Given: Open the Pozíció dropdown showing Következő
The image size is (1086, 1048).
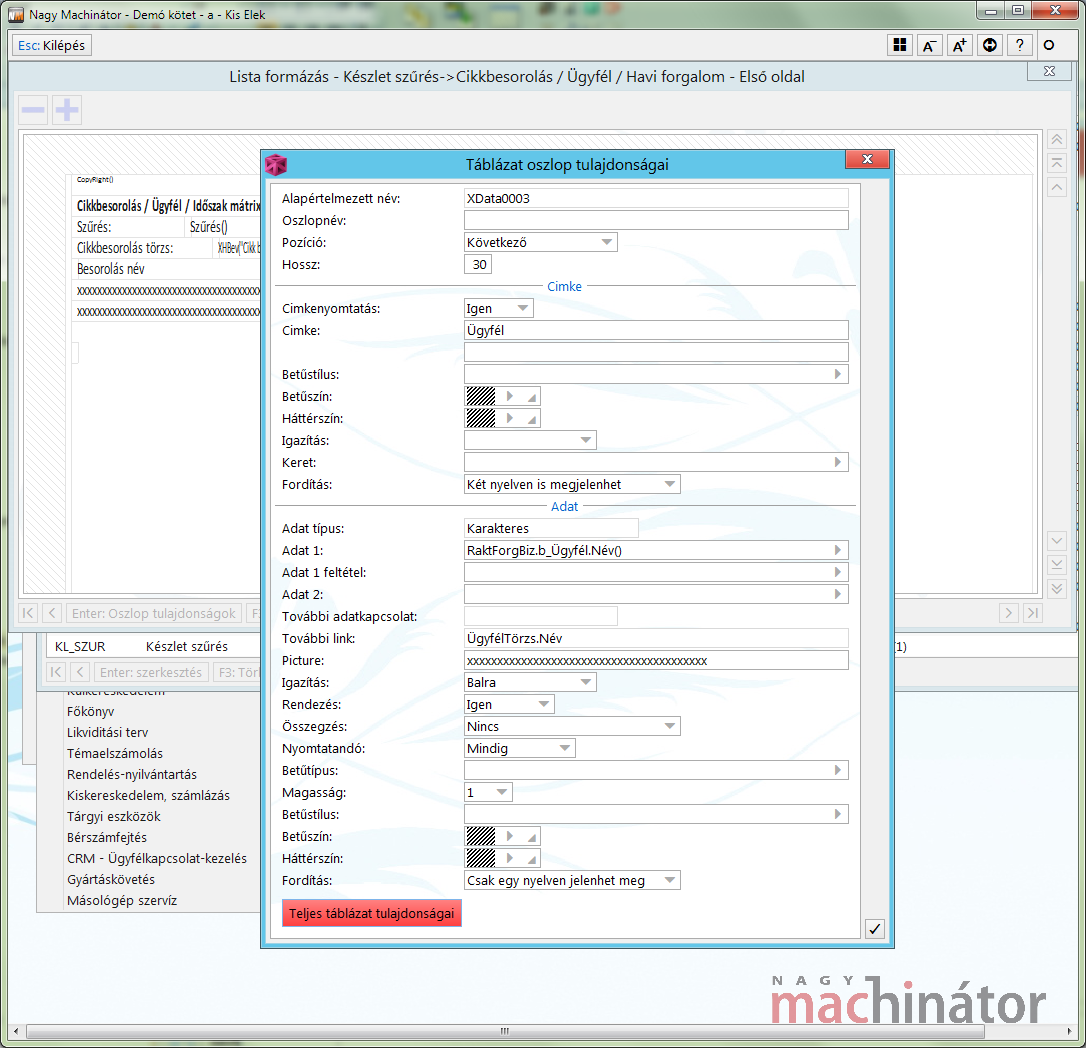Looking at the screenshot, I should point(540,242).
